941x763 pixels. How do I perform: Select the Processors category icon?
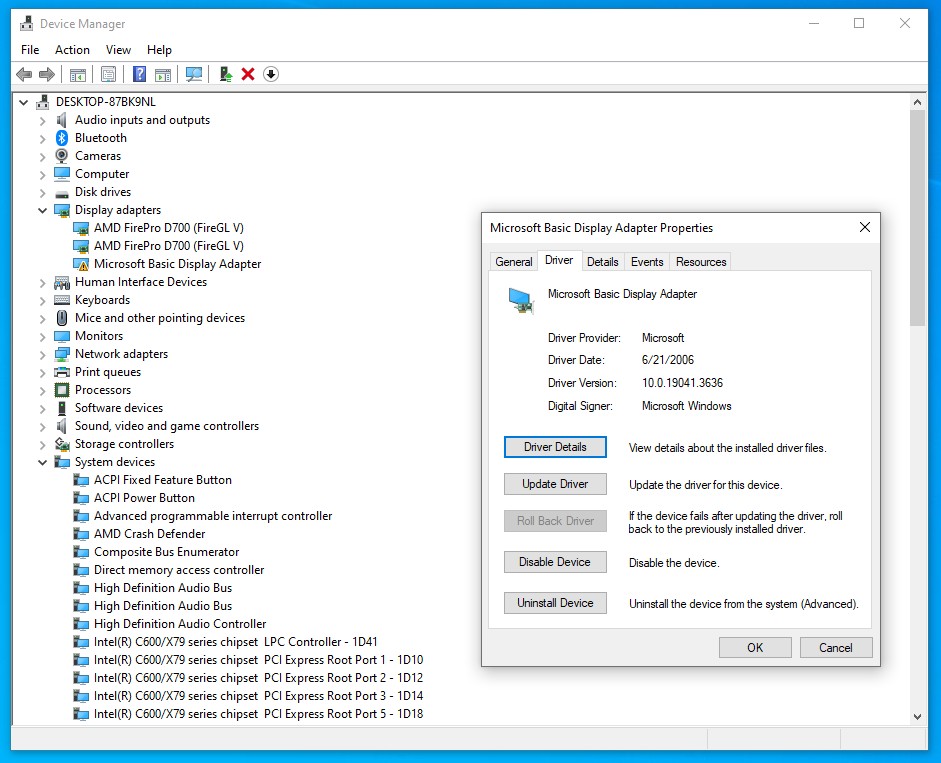click(x=62, y=390)
